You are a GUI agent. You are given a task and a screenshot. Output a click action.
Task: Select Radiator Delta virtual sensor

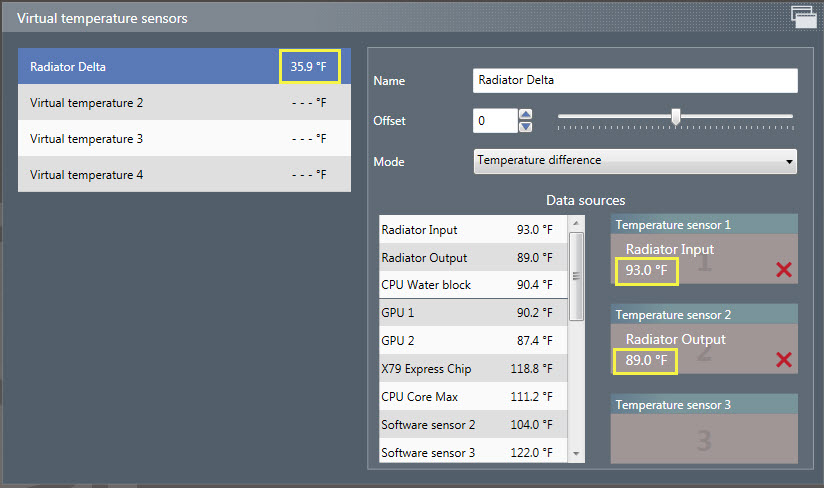tap(150, 67)
